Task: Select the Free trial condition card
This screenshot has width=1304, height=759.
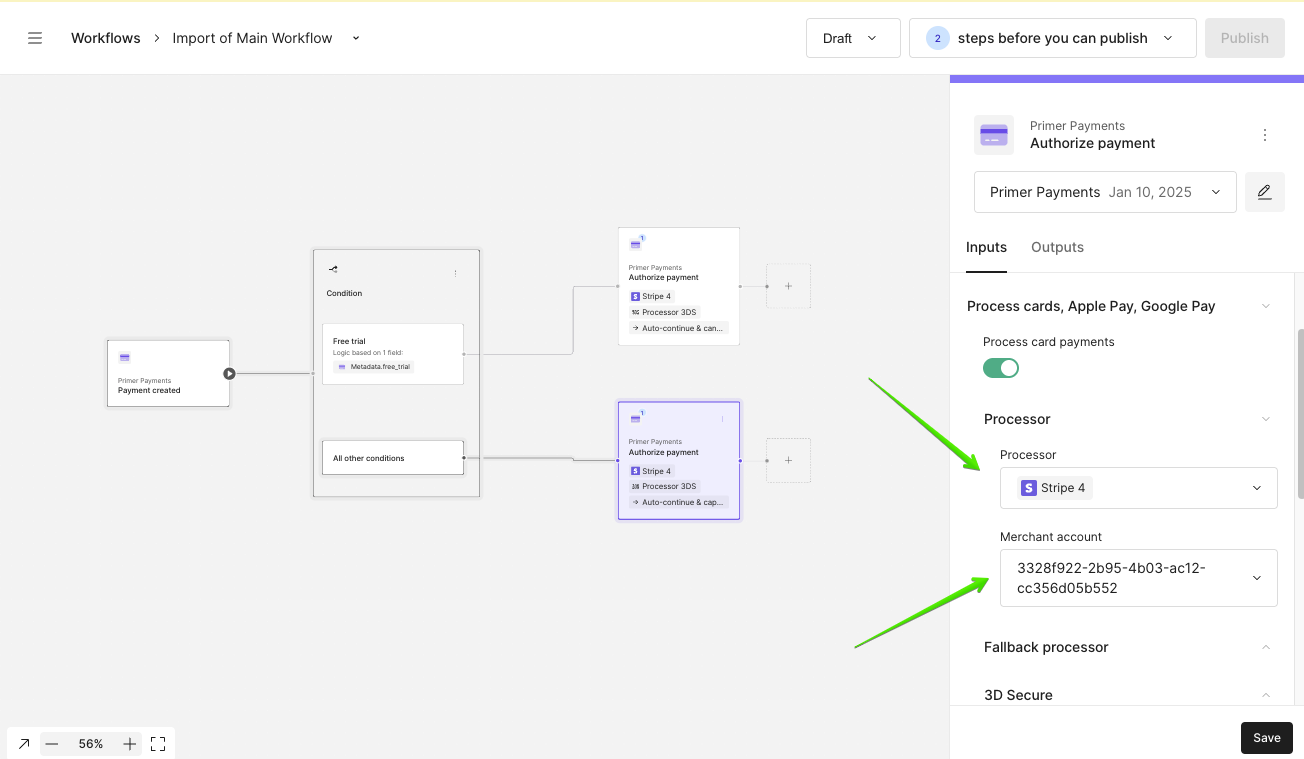Action: [x=393, y=354]
